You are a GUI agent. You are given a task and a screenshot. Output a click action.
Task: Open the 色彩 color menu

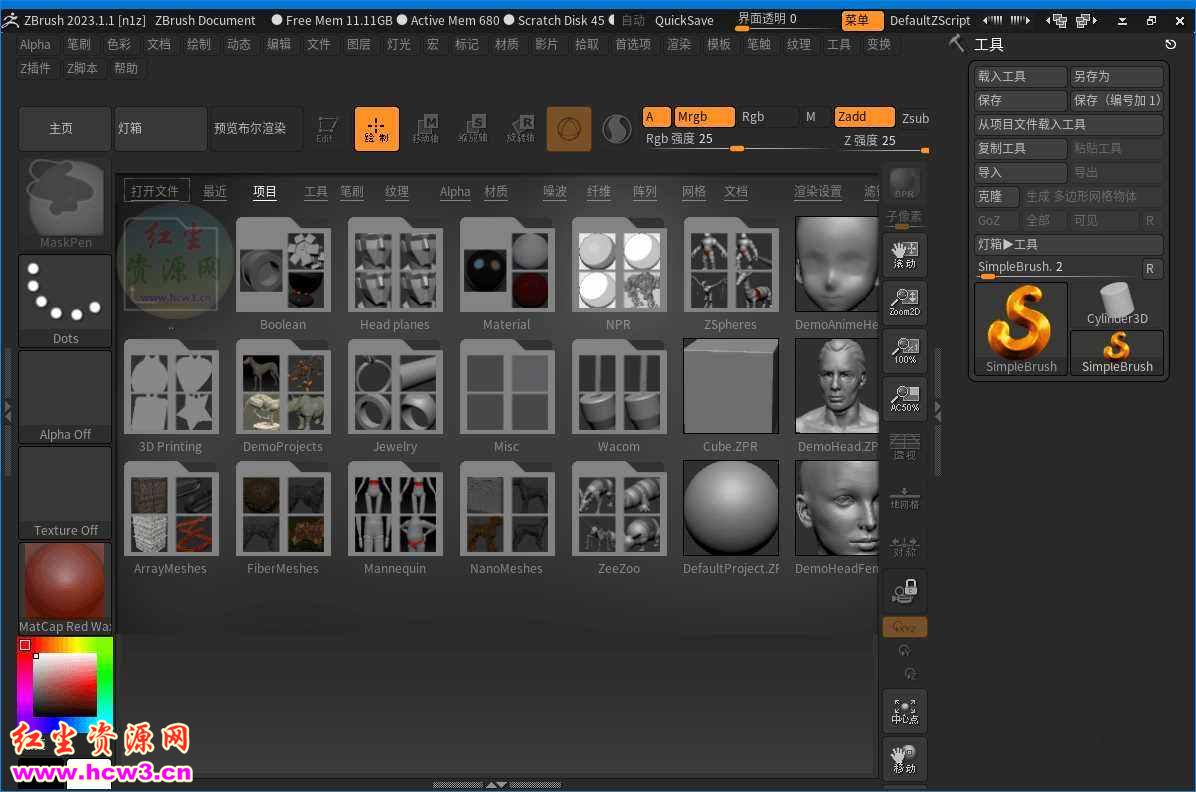point(119,44)
